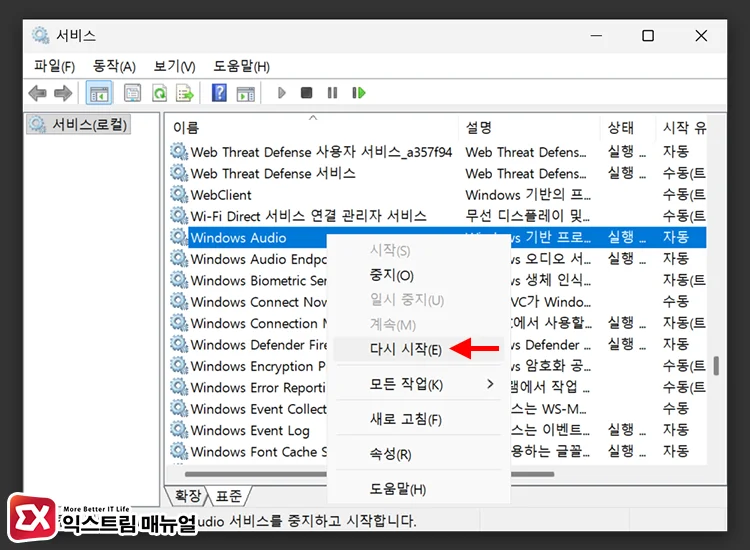Open help with the blue question mark icon
Viewport: 750px width, 550px height.
point(219,93)
